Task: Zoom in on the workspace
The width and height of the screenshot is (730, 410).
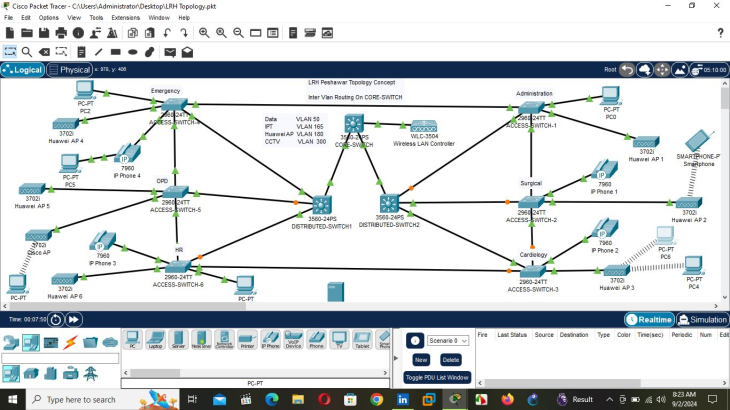Action: (204, 33)
